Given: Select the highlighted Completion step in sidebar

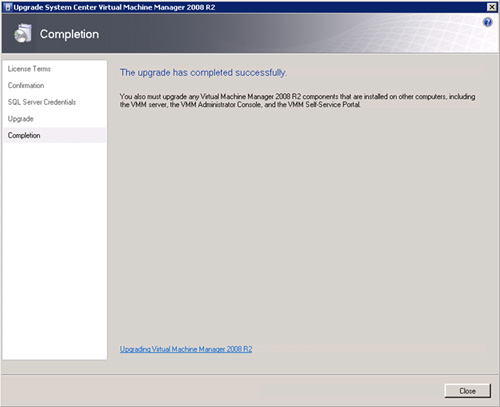Looking at the screenshot, I should coord(55,135).
